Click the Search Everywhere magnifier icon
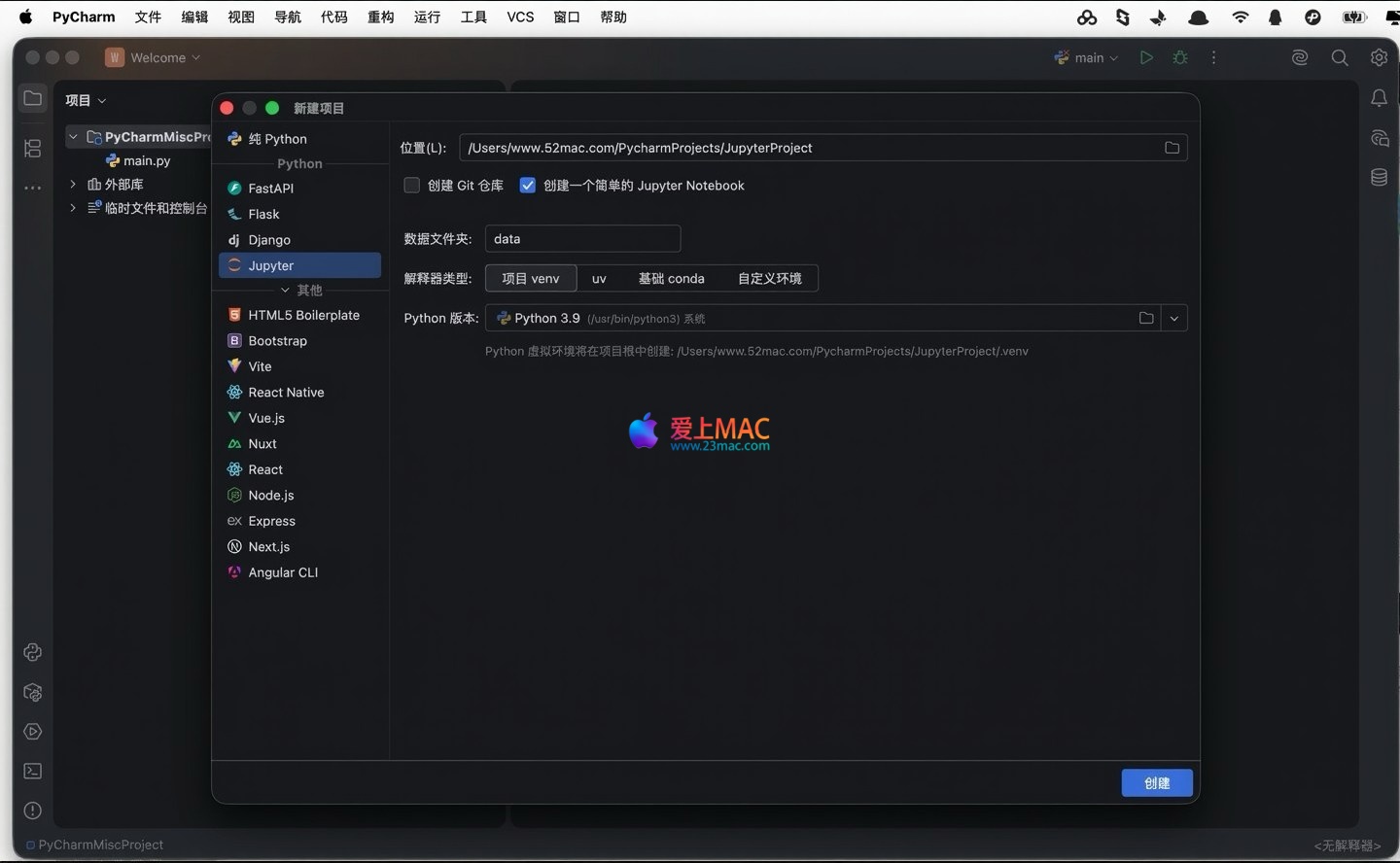This screenshot has height=863, width=1400. tap(1340, 58)
